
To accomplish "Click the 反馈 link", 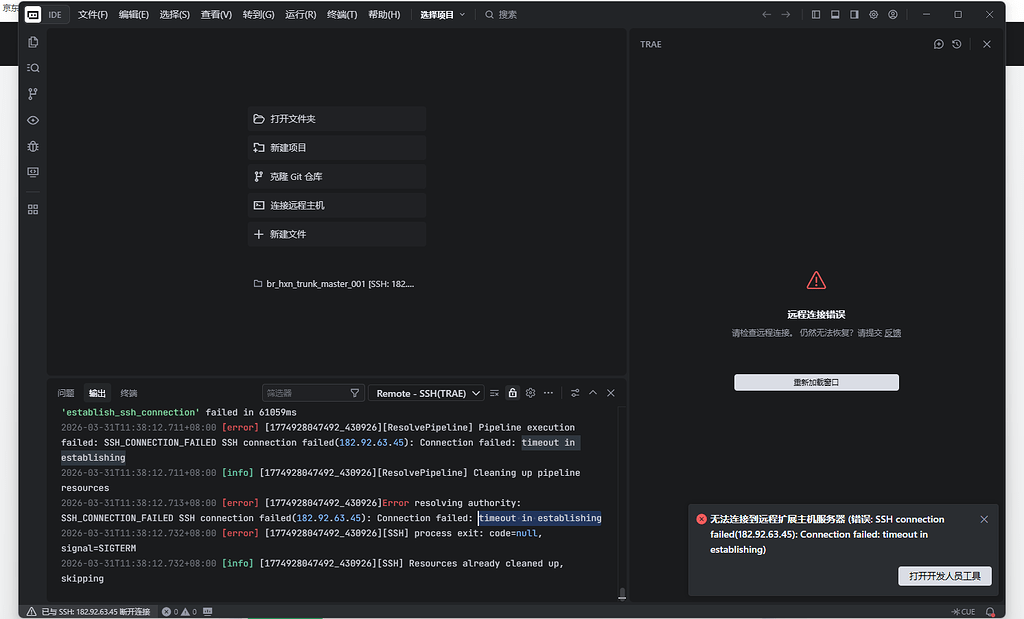I will [x=893, y=333].
